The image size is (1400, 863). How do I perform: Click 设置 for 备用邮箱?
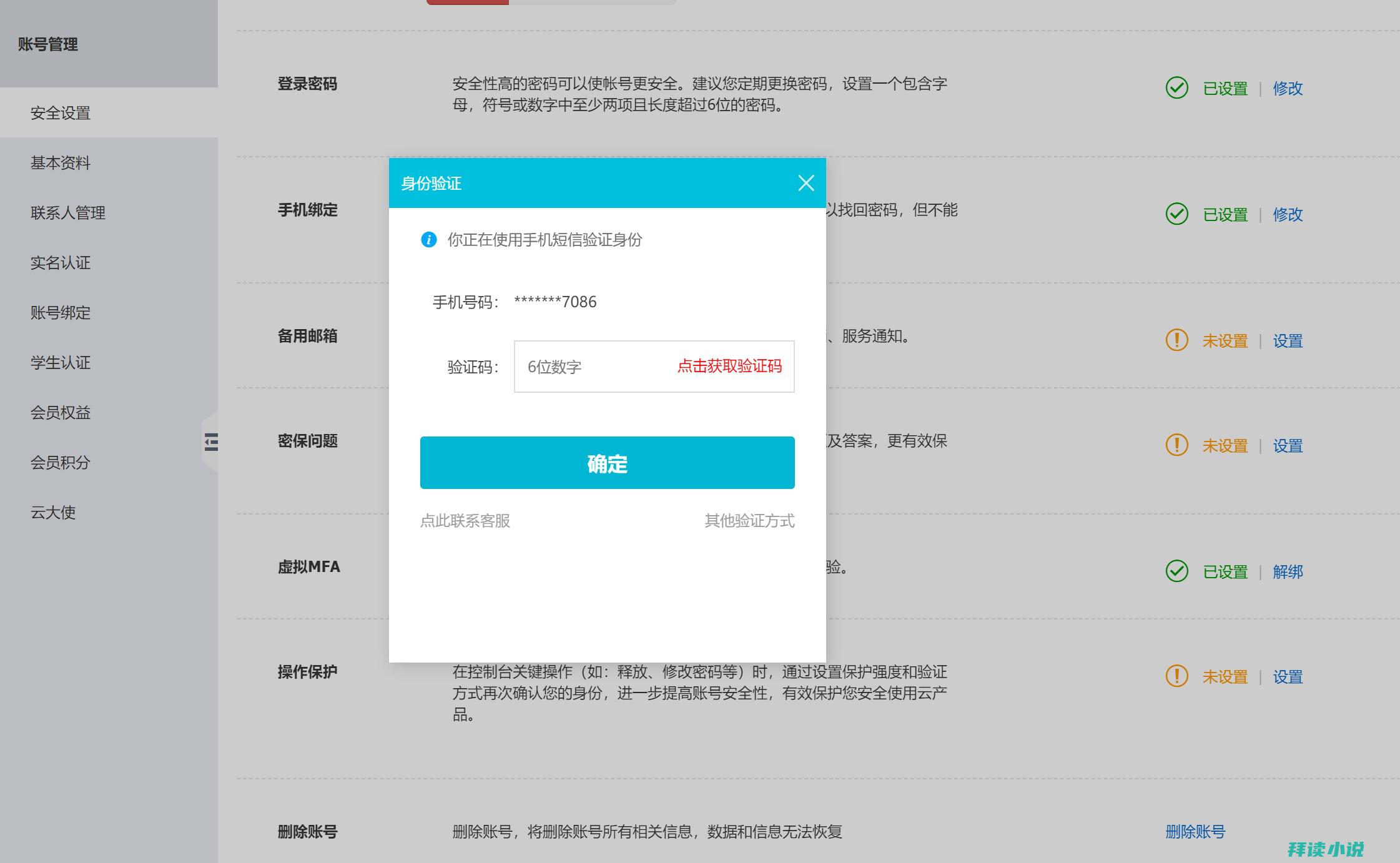pyautogui.click(x=1288, y=341)
